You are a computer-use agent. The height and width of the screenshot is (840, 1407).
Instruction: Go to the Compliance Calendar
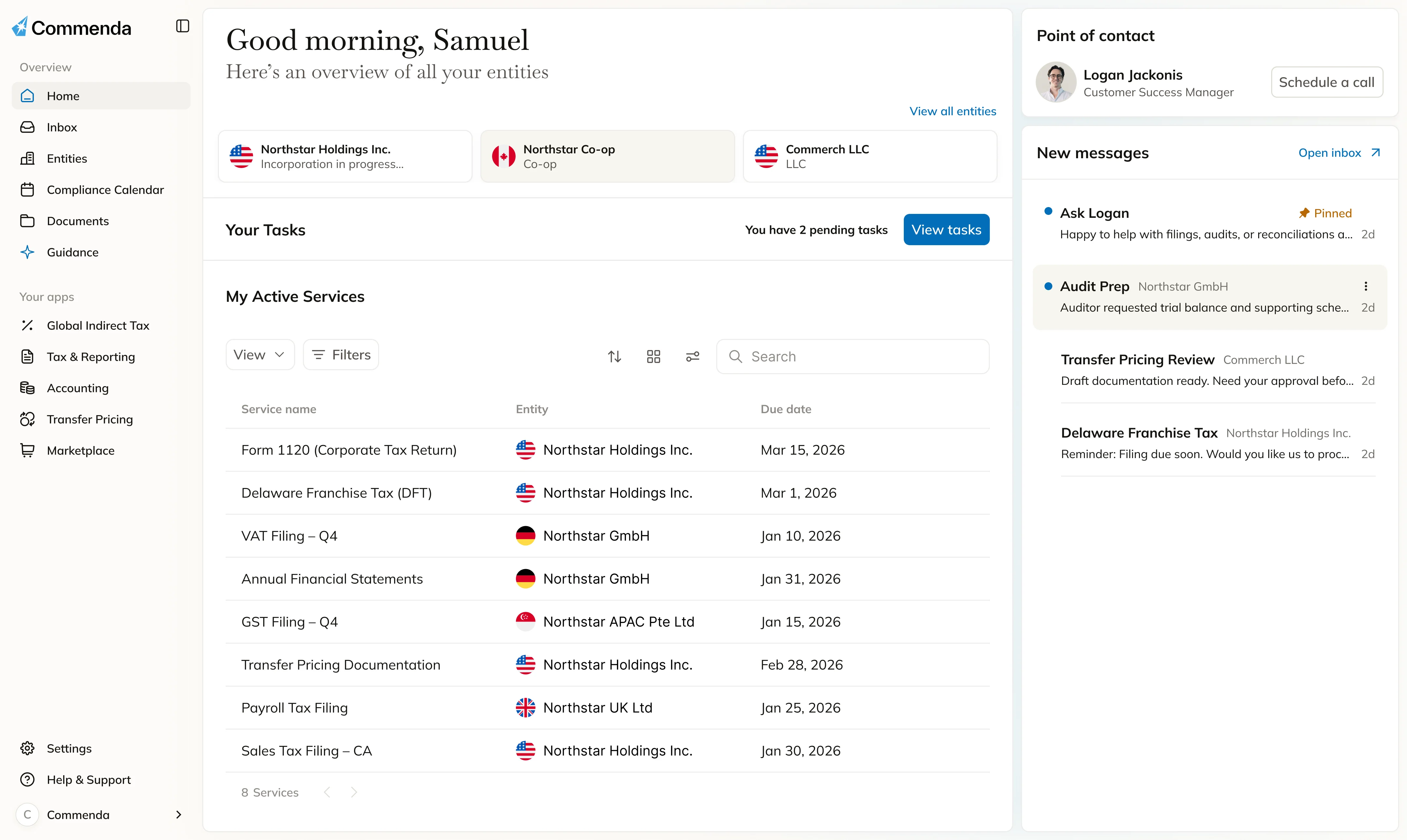click(x=105, y=189)
